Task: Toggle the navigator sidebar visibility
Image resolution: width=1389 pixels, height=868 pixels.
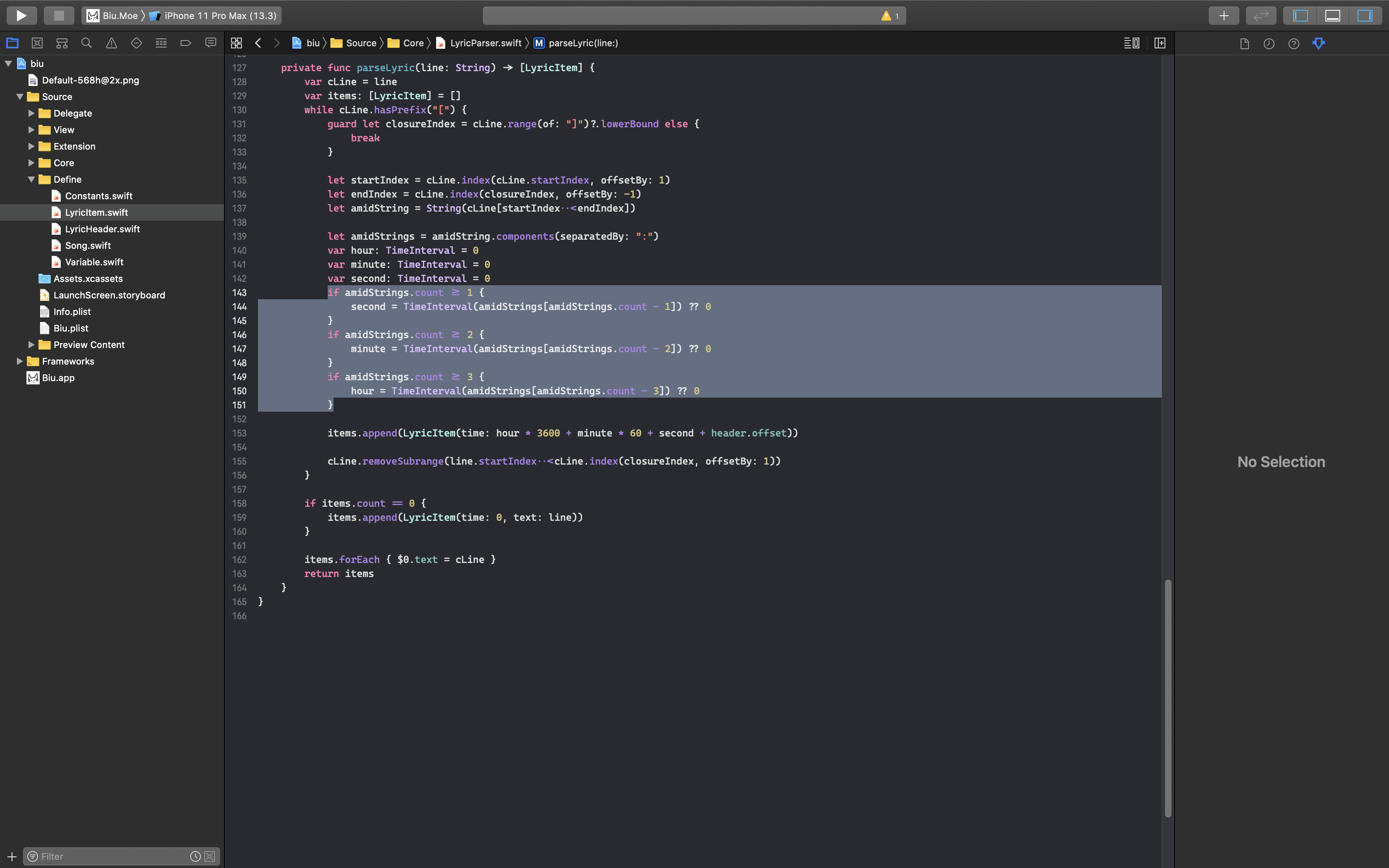Action: point(1299,16)
